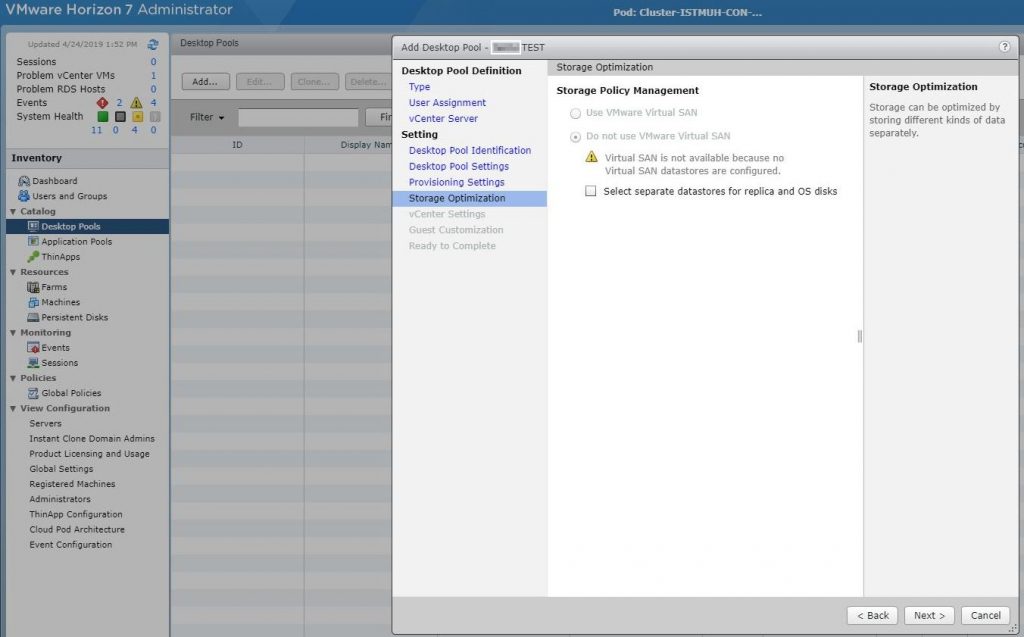Check Select separate datastores for replica and OS disks
Screen dimensions: 1024x637
pos(591,191)
